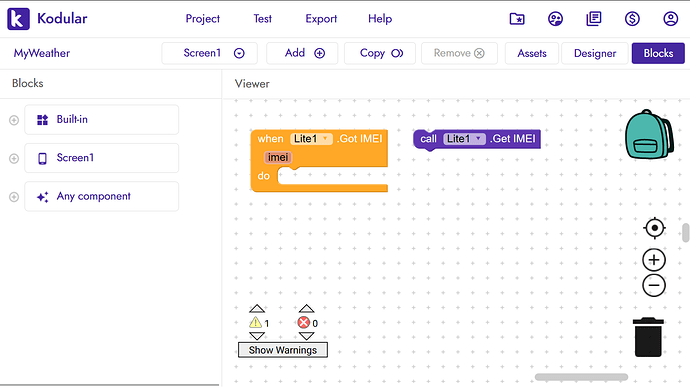Expand the Screen1 blocks tree

[14, 158]
